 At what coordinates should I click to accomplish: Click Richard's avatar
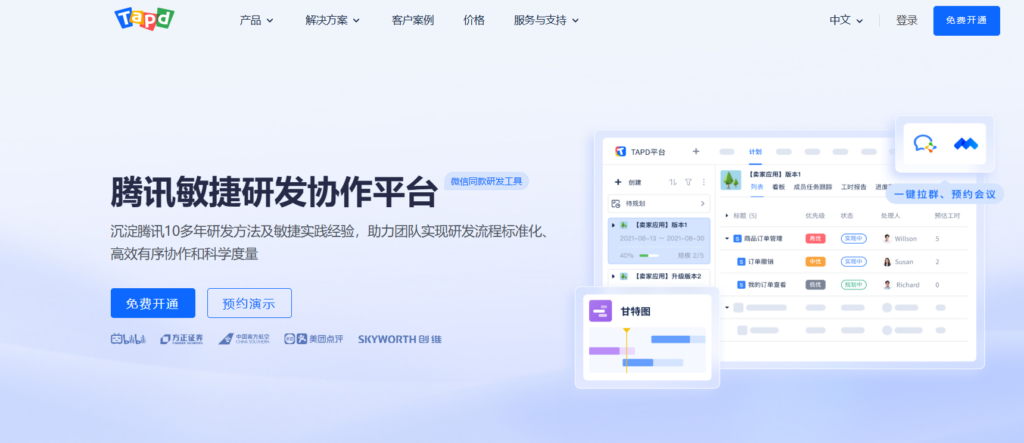point(887,285)
